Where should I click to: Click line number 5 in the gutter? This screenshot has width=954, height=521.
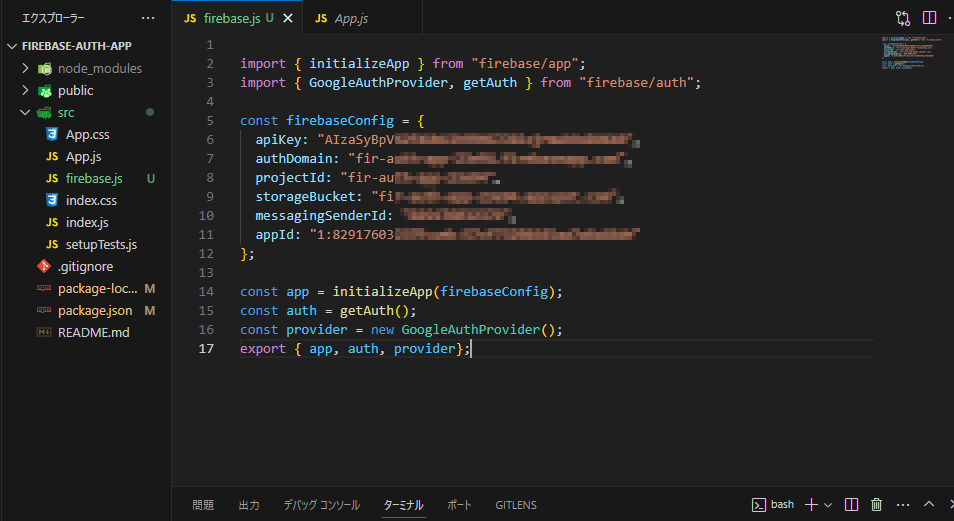coord(210,121)
